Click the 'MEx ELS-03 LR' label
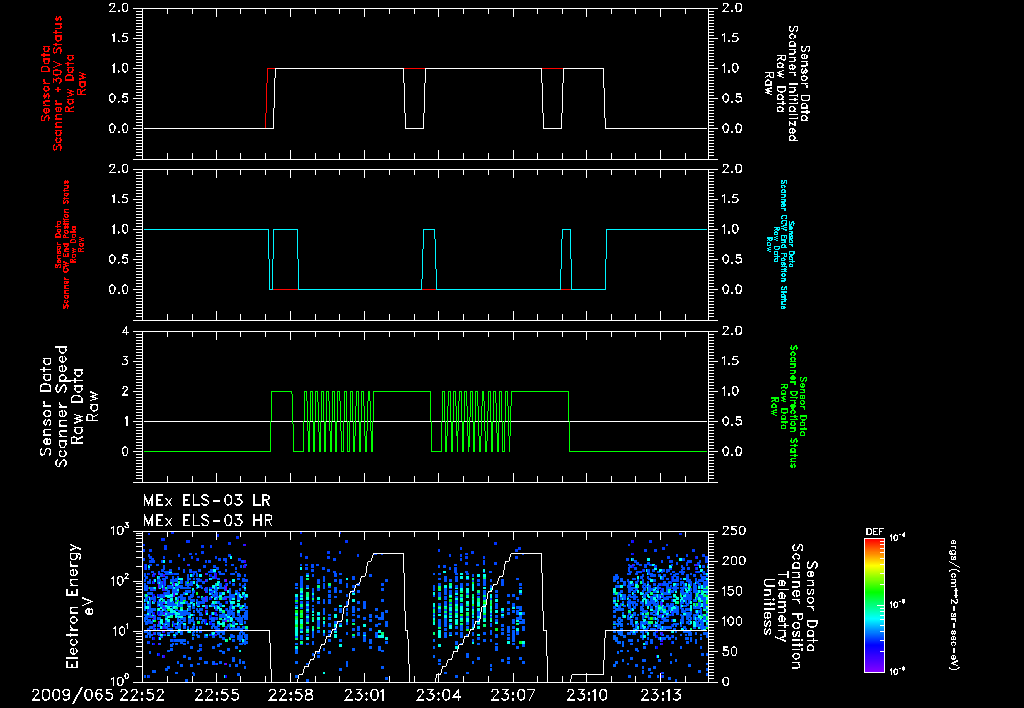The image size is (1024, 708). pyautogui.click(x=206, y=501)
